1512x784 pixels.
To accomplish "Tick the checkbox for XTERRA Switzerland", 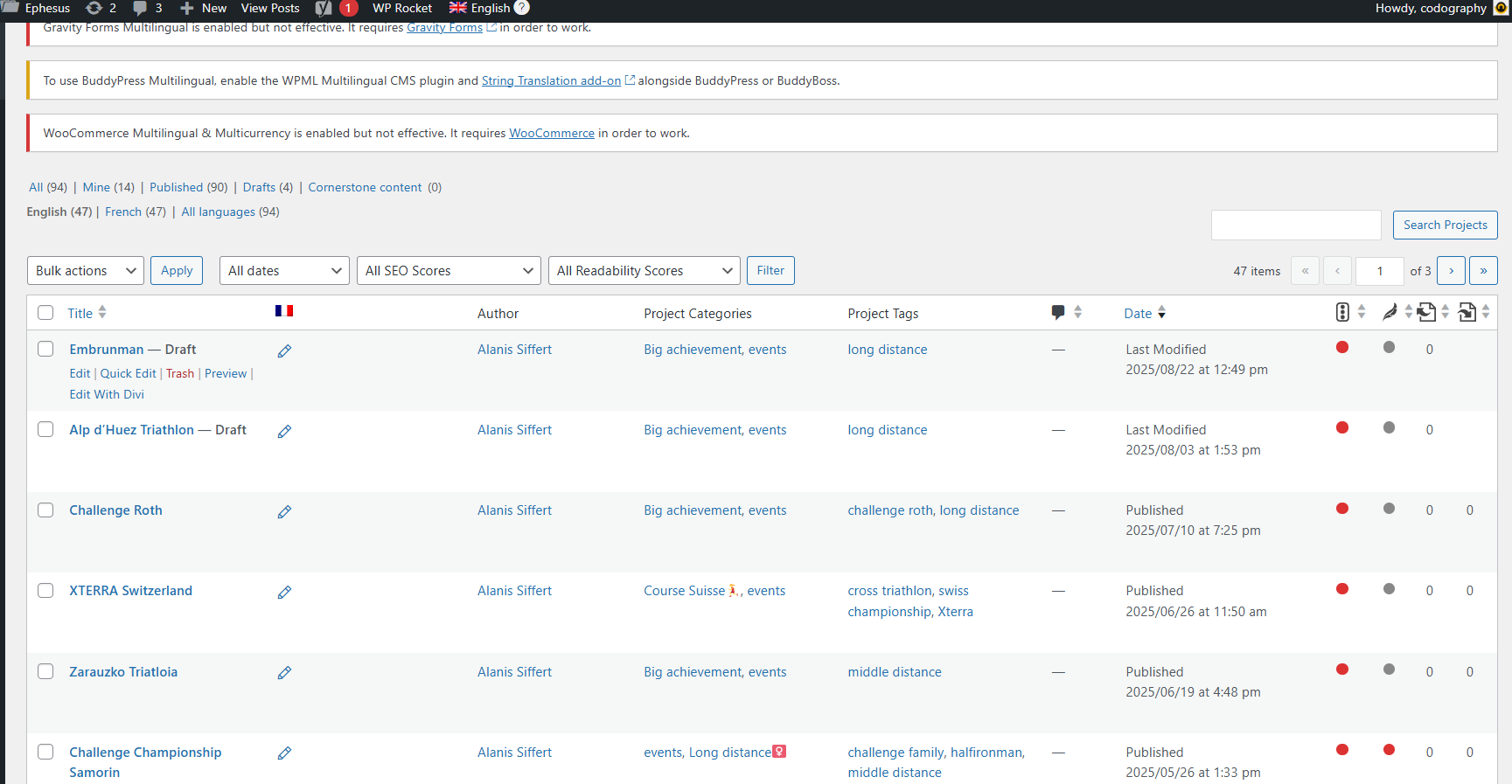I will (x=45, y=591).
